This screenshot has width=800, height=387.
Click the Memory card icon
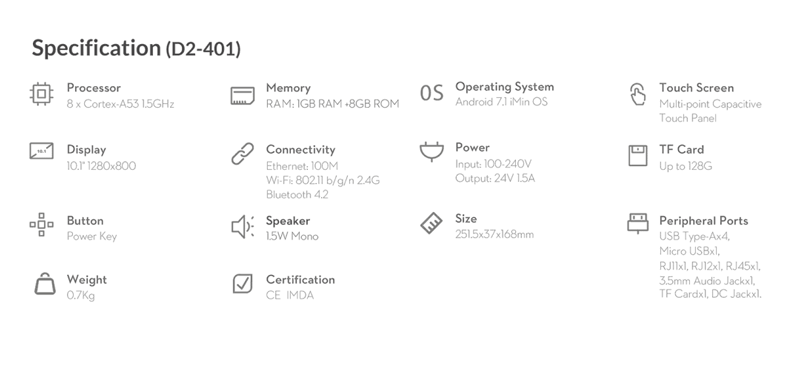tap(242, 96)
